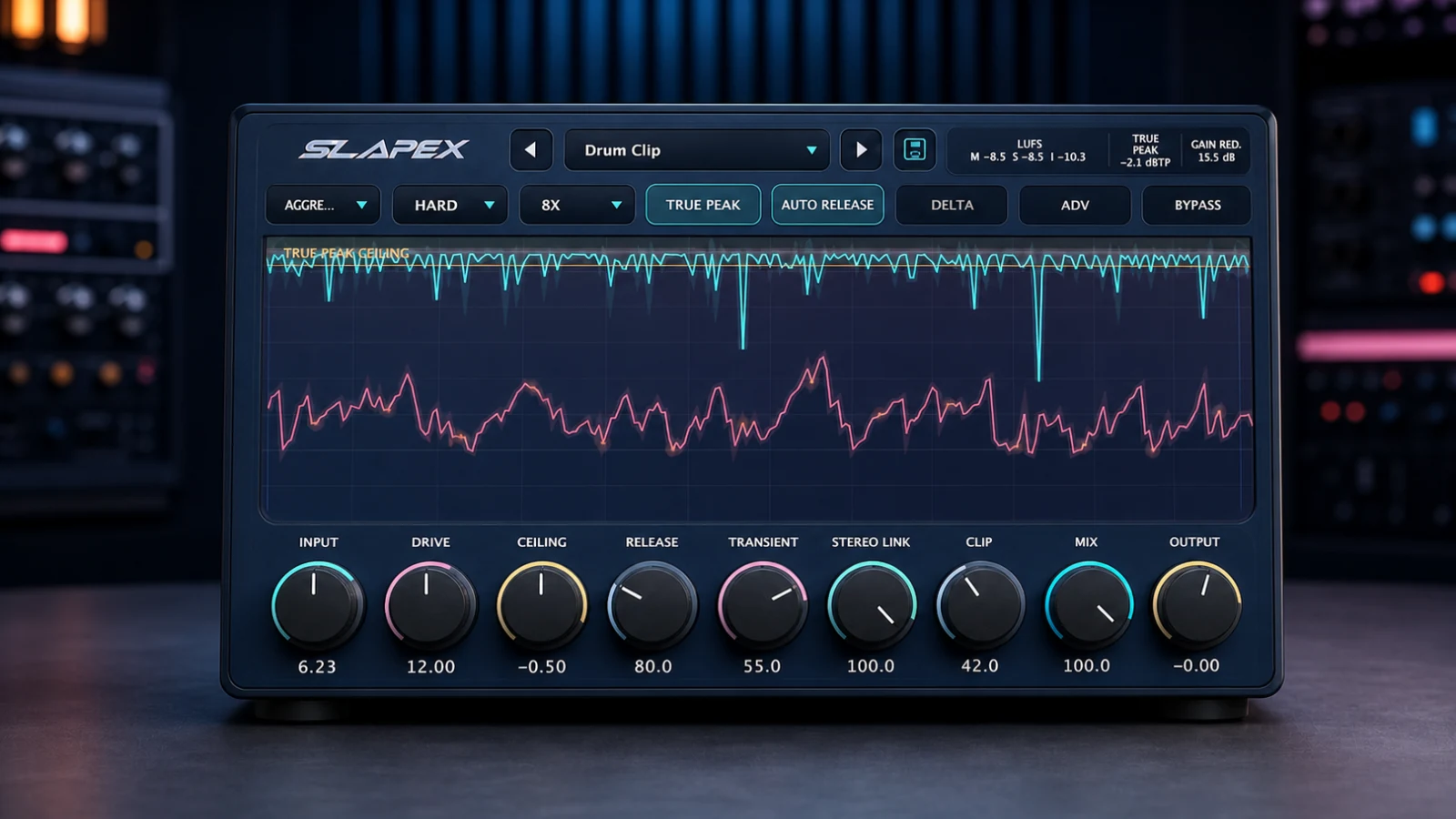
Task: Click the STEREO LINK label
Action: 871,542
